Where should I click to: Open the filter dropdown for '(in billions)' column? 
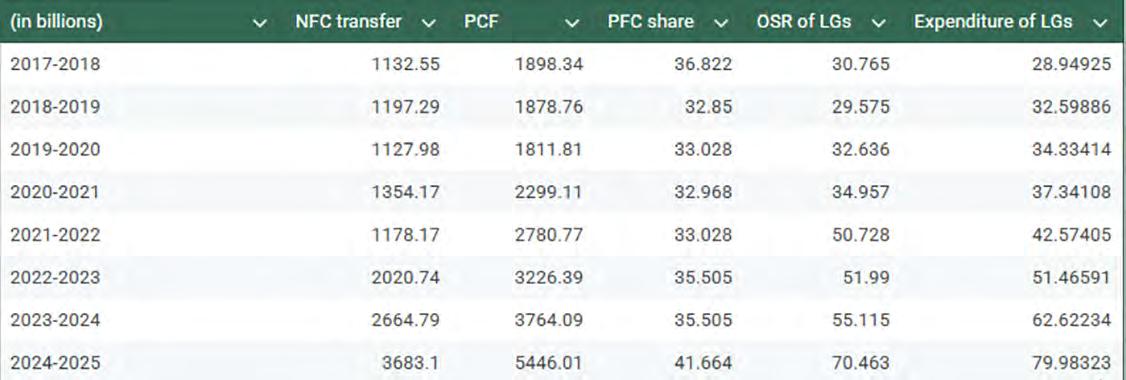(x=261, y=23)
